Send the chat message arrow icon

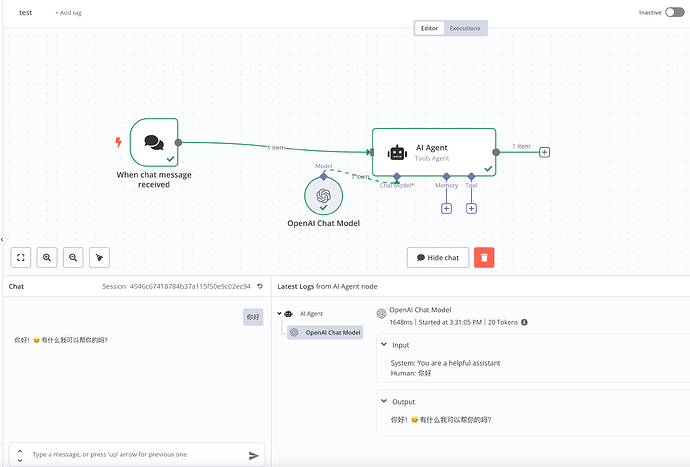click(x=253, y=455)
